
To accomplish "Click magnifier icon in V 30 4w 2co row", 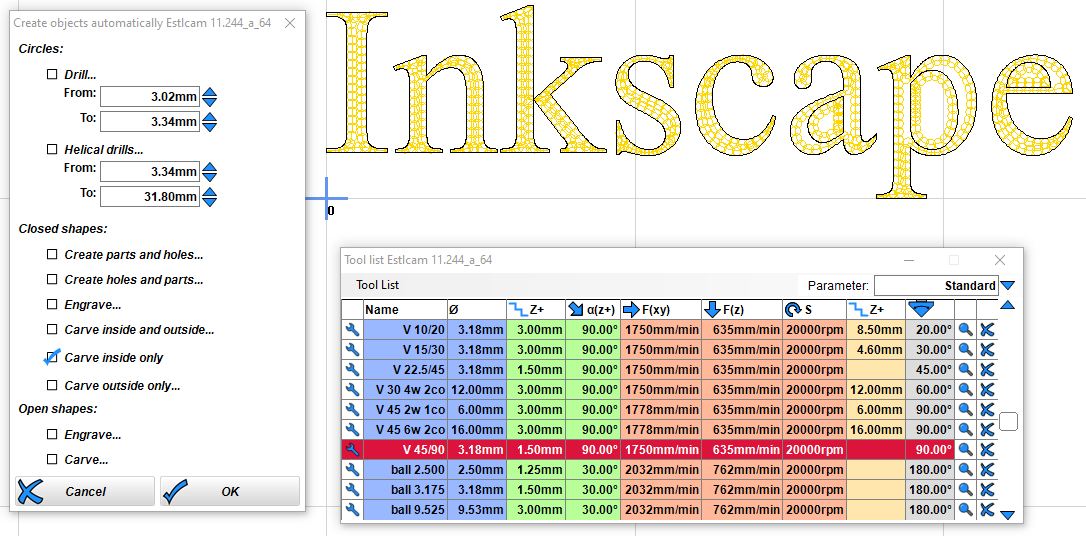I will 965,390.
